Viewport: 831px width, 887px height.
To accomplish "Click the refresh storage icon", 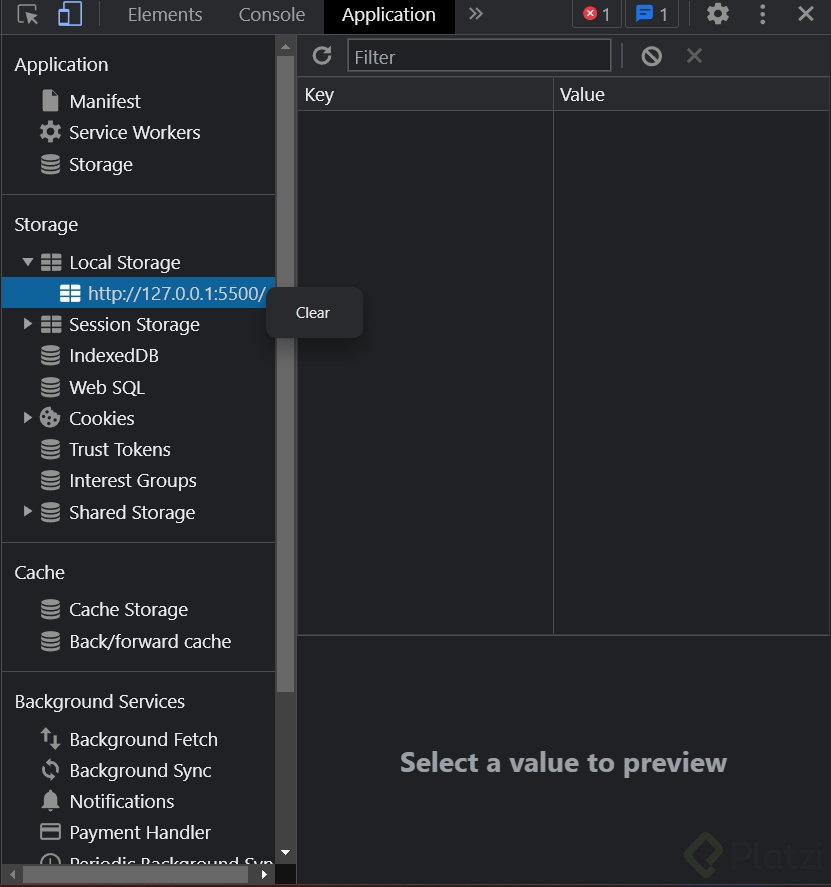I will pos(321,56).
